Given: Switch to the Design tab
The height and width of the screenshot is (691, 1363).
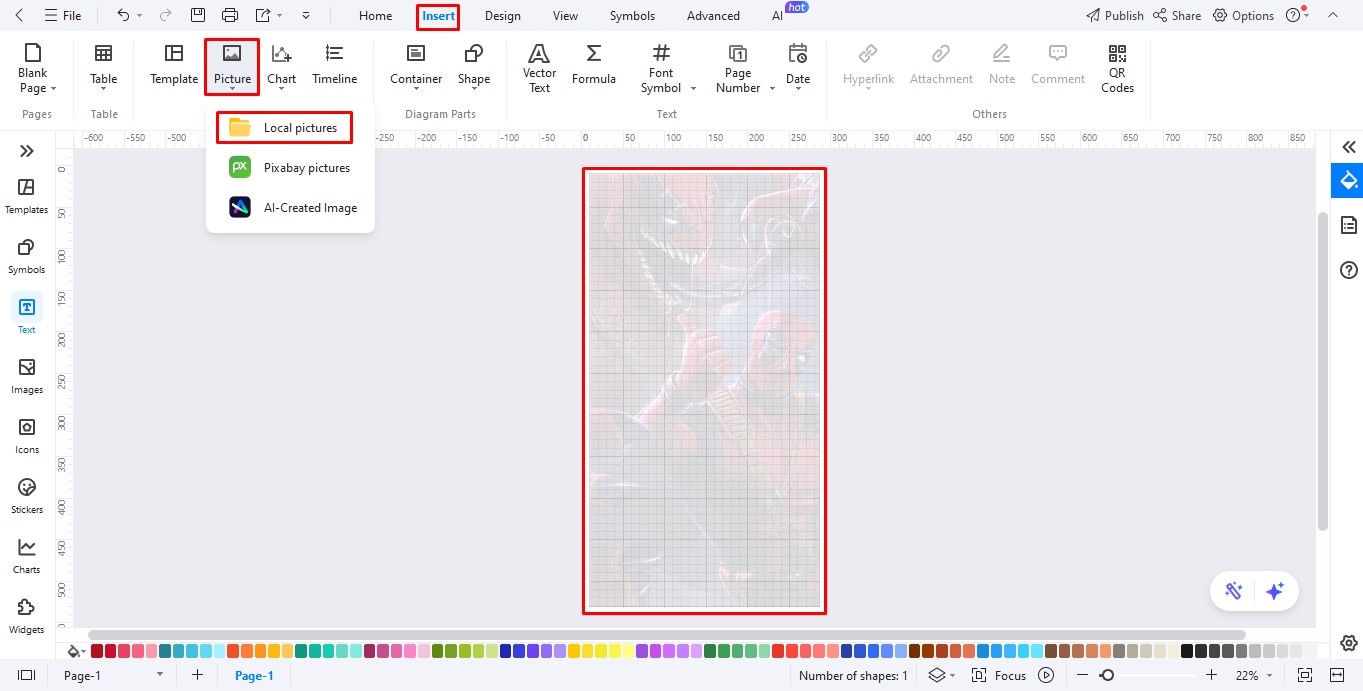Looking at the screenshot, I should [x=502, y=16].
